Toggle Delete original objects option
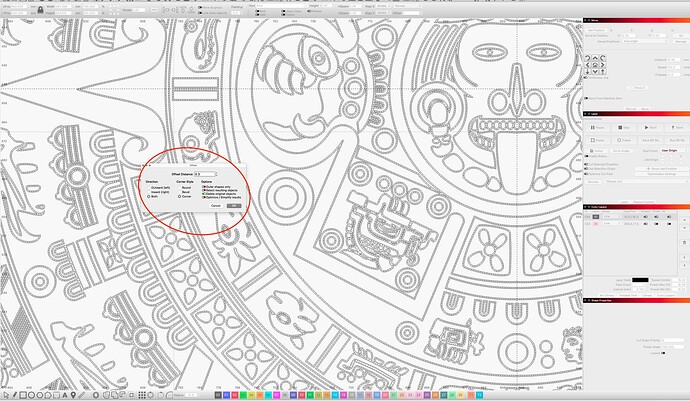The image size is (690, 401). pyautogui.click(x=204, y=194)
